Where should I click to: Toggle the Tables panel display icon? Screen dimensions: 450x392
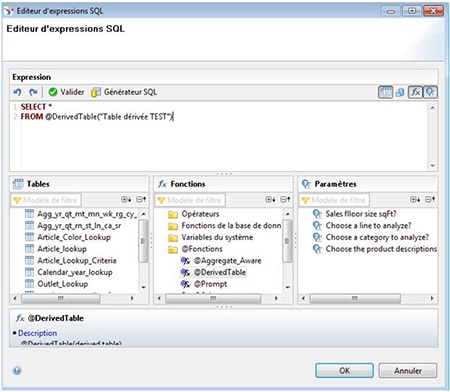(385, 92)
